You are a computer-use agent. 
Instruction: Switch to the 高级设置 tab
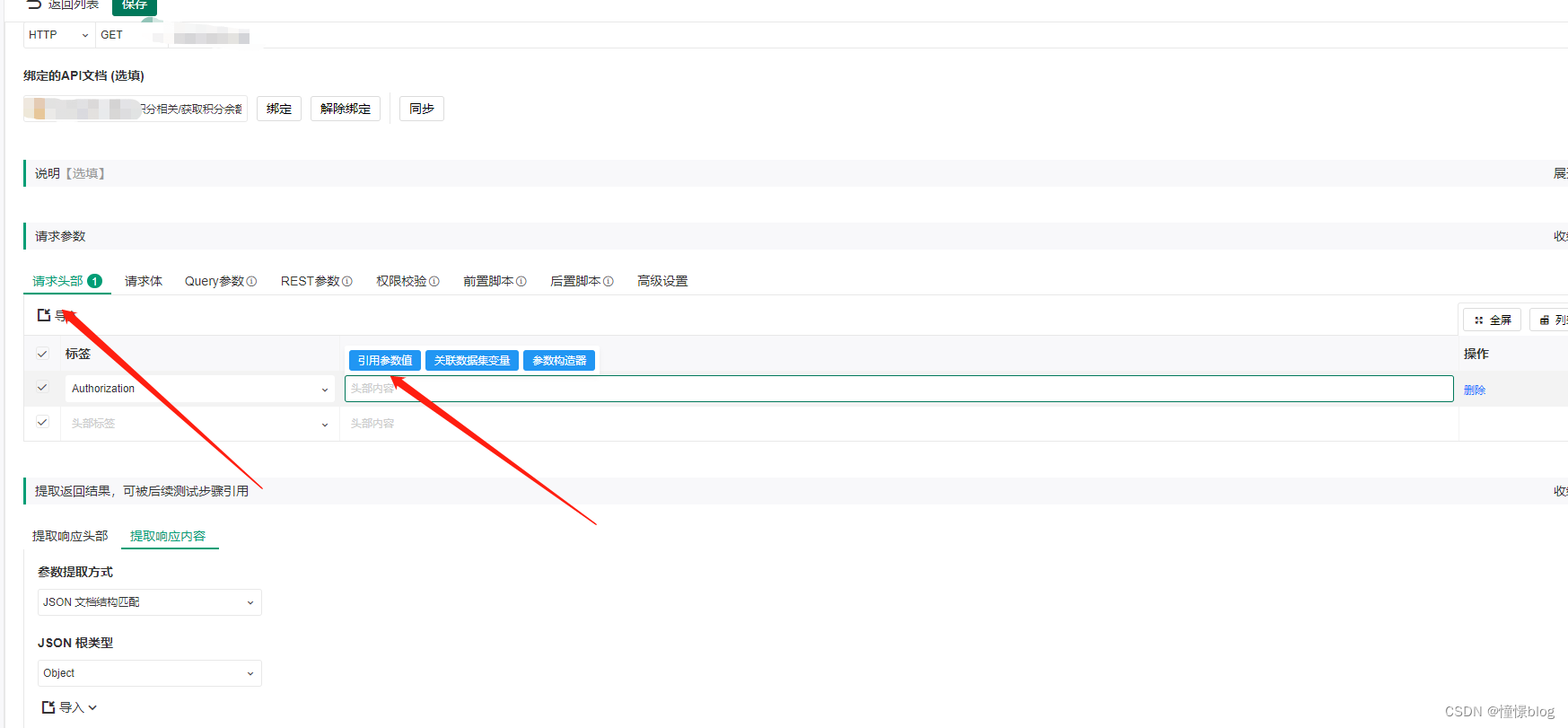click(662, 281)
